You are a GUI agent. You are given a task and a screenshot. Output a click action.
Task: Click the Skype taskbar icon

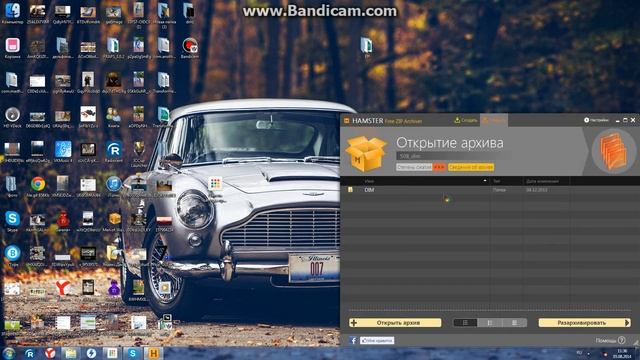point(133,353)
